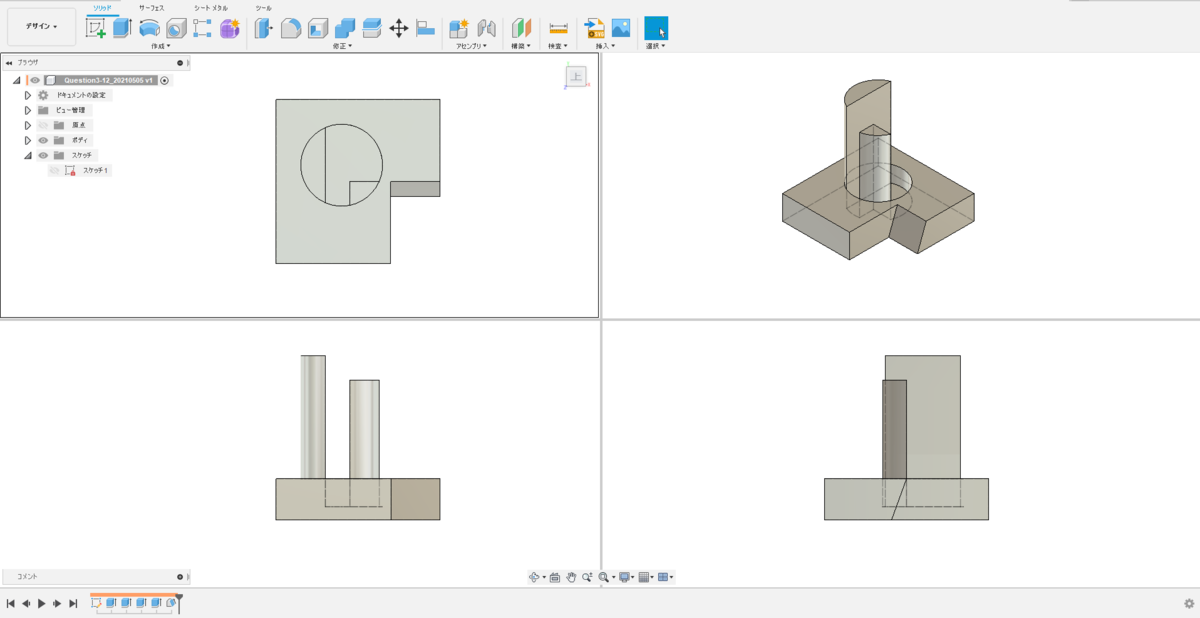Jump to timeline end
Viewport: 1200px width, 618px height.
(73, 604)
